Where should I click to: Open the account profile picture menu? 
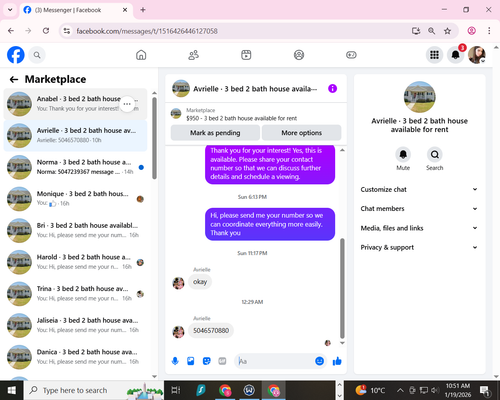(477, 55)
